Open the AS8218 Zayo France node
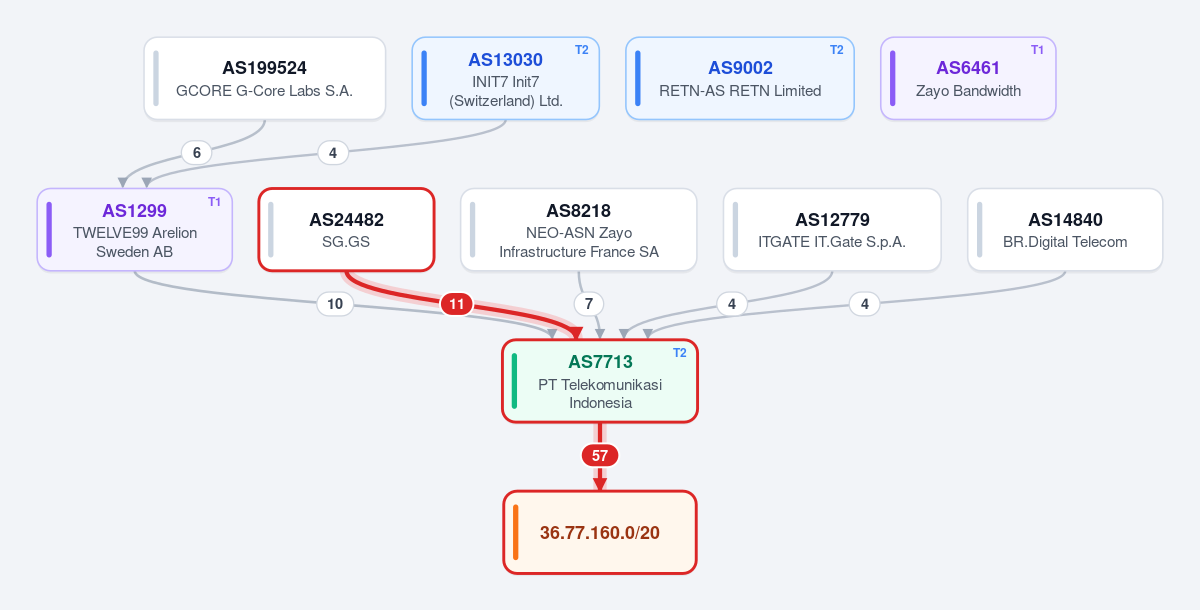The height and width of the screenshot is (610, 1200). [579, 229]
